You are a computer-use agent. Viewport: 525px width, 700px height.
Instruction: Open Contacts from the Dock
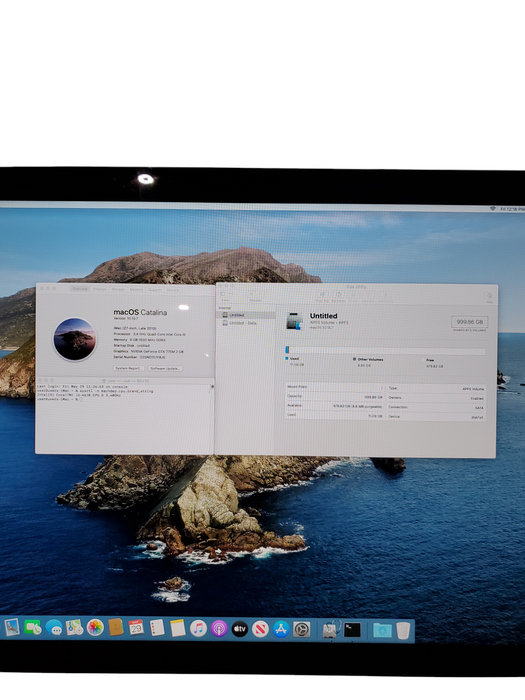[116, 628]
